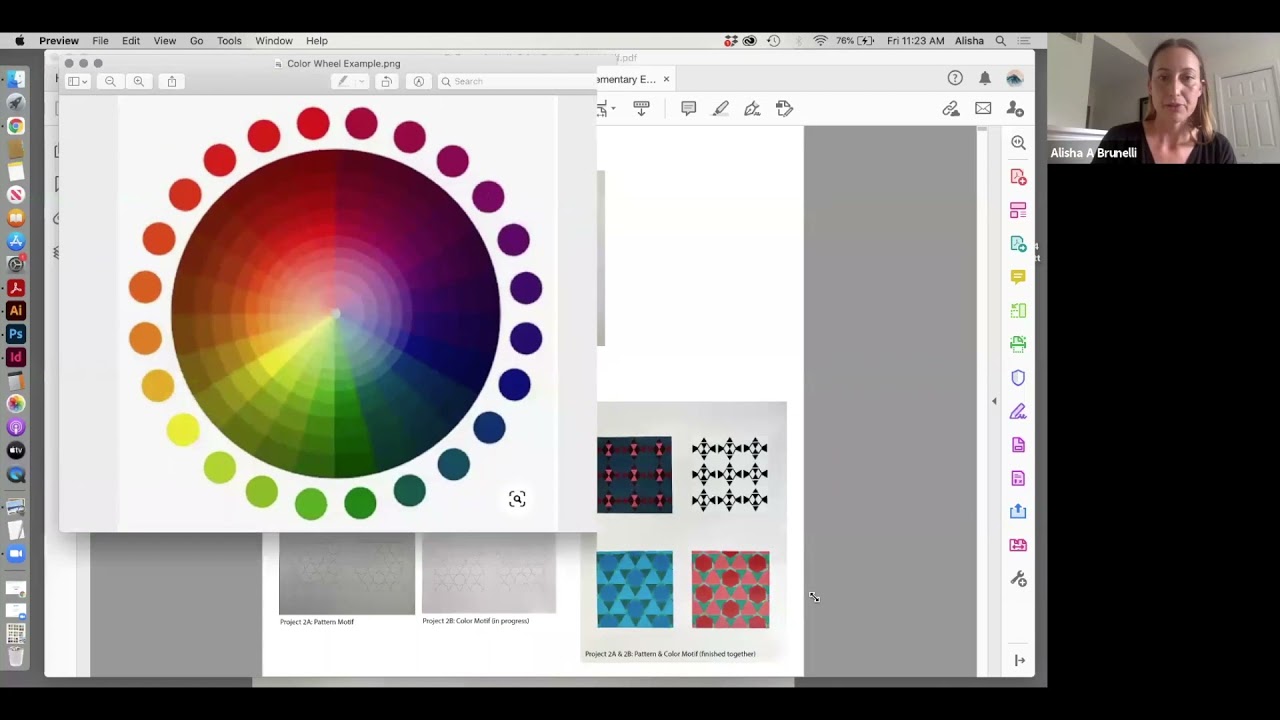The height and width of the screenshot is (720, 1280).
Task: Open search tool in Acrobat right pane
Action: tap(1018, 143)
